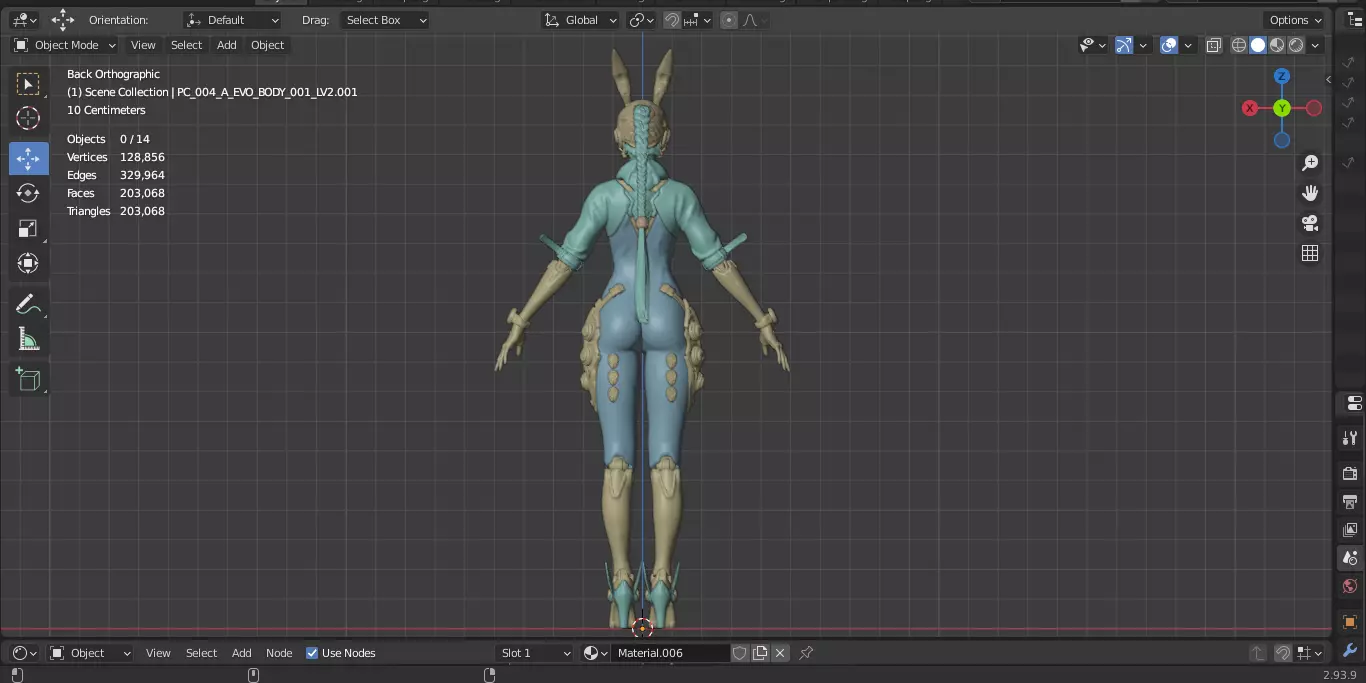Enable the Use Nodes checkbox
1366x683 pixels.
click(x=312, y=653)
